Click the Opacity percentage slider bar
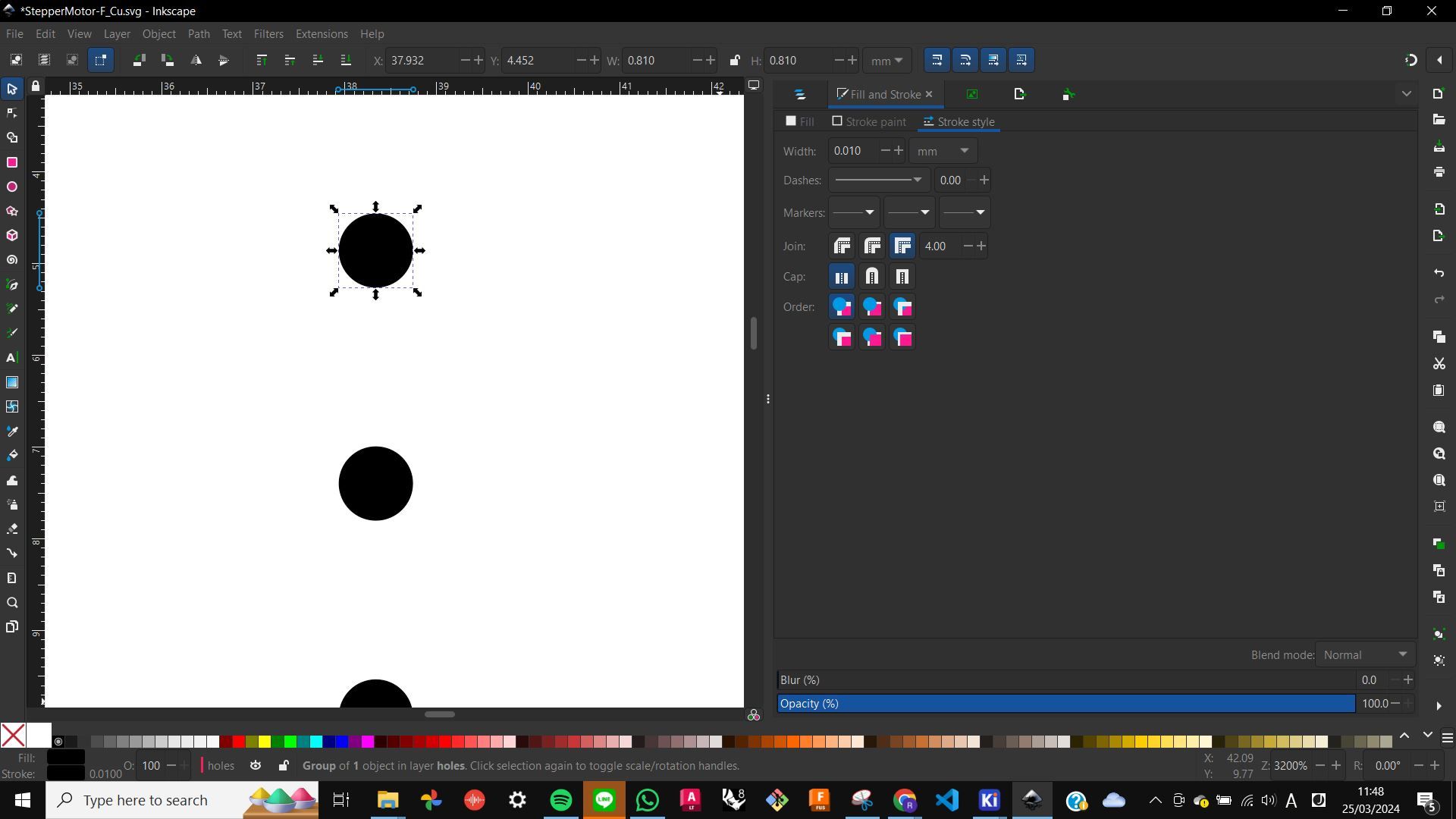1456x819 pixels. tap(1066, 704)
